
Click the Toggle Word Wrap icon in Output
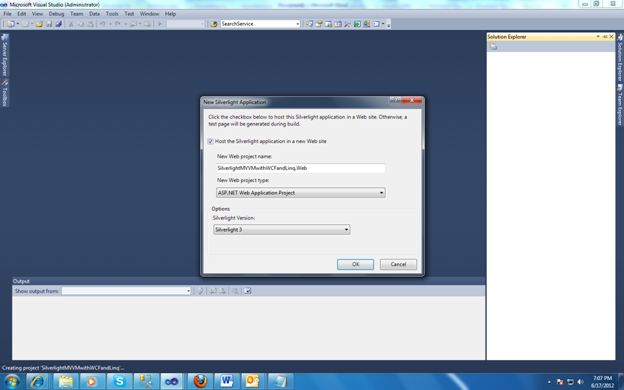point(247,291)
